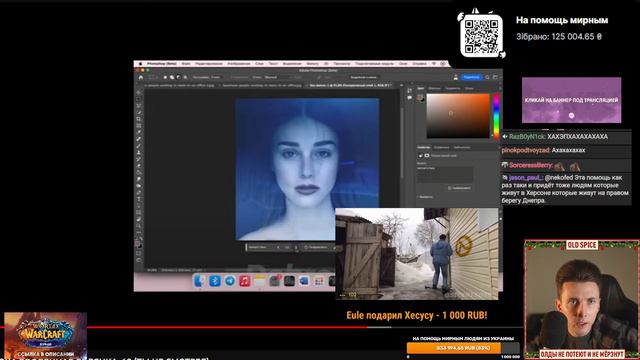Viewport: 640px width, 360px height.
Task: Choose Add to selection mode icon
Action: 172,77
